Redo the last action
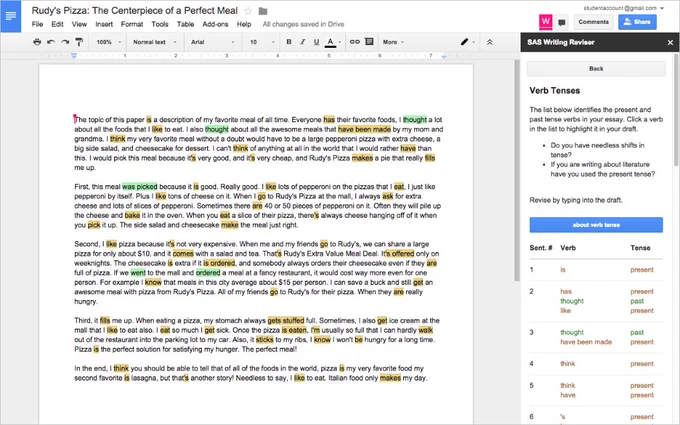The width and height of the screenshot is (680, 425). click(x=65, y=42)
